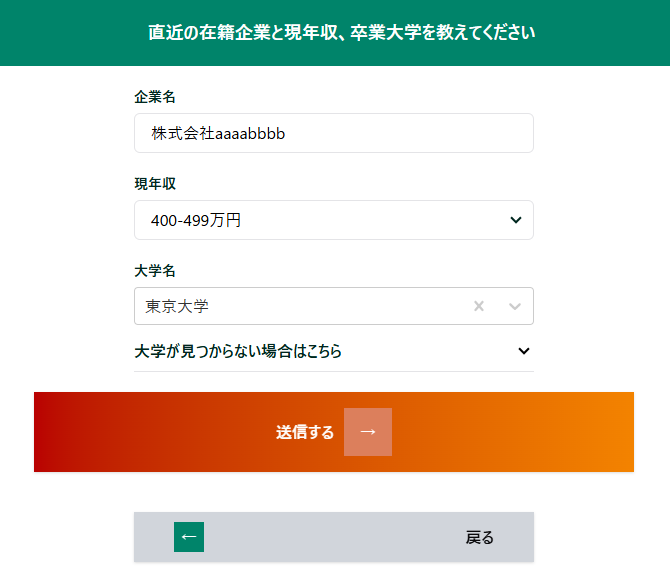Click the 大学名 field label
This screenshot has height=581, width=670.
pyautogui.click(x=155, y=271)
